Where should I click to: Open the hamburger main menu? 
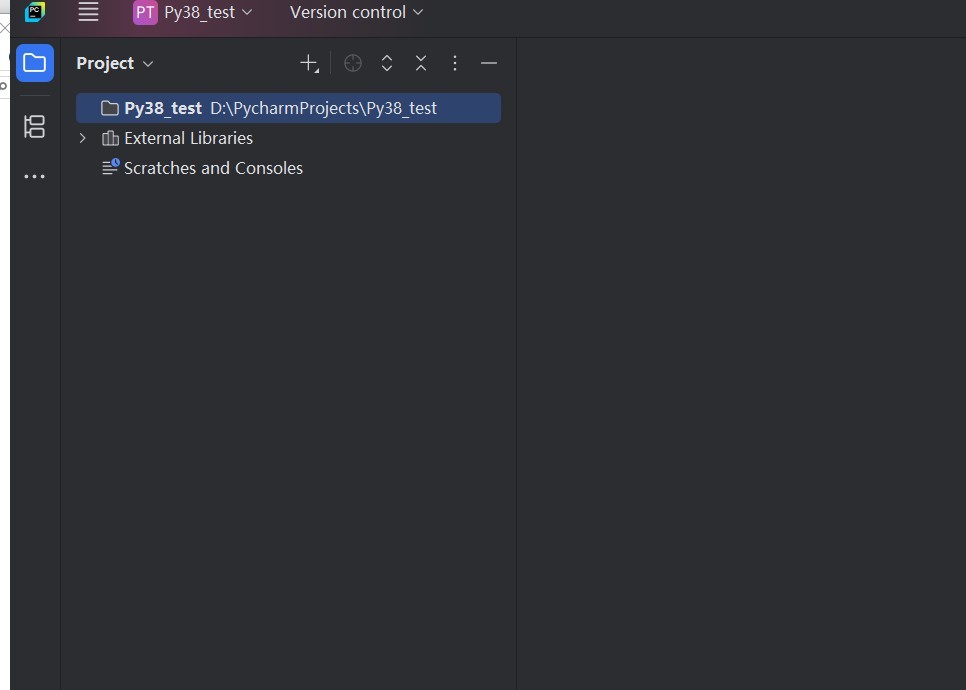(88, 12)
